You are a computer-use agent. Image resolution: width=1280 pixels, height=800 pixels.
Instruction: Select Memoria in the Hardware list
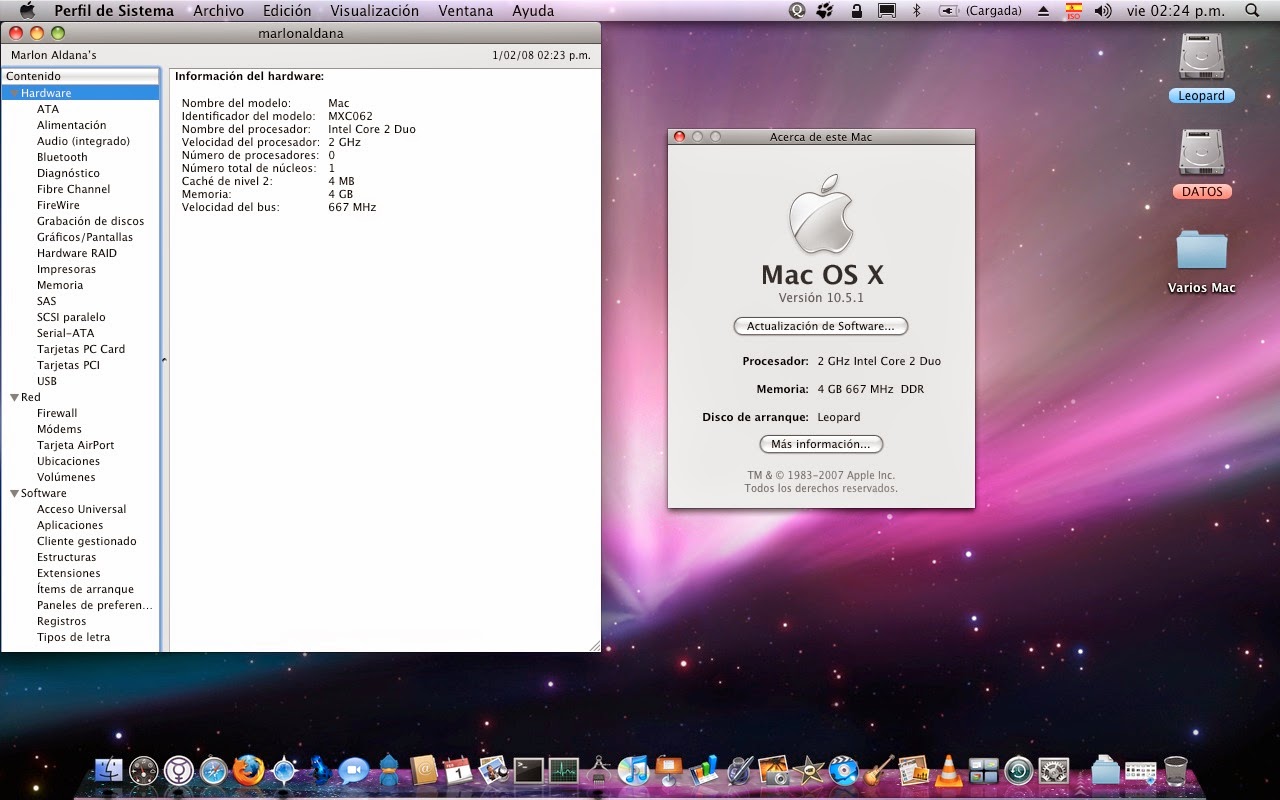tap(60, 285)
